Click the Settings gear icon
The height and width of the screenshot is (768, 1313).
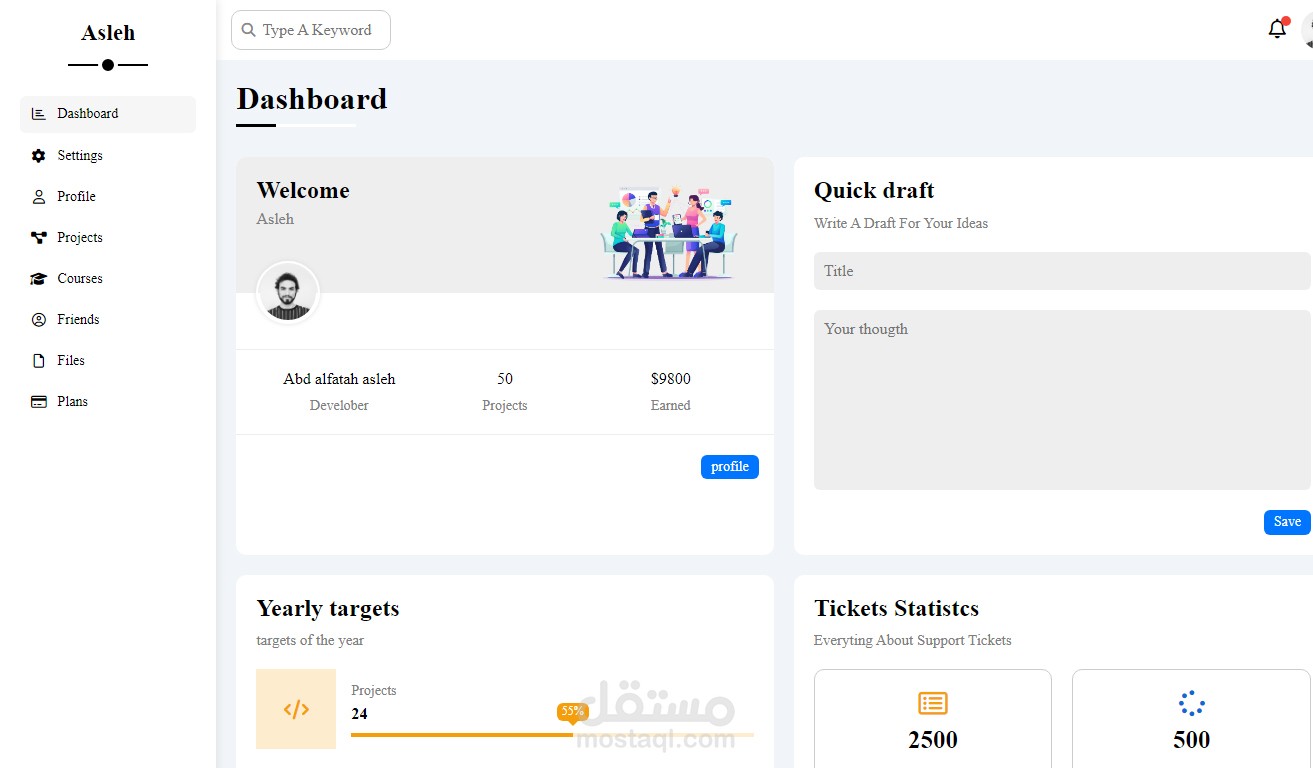click(39, 156)
